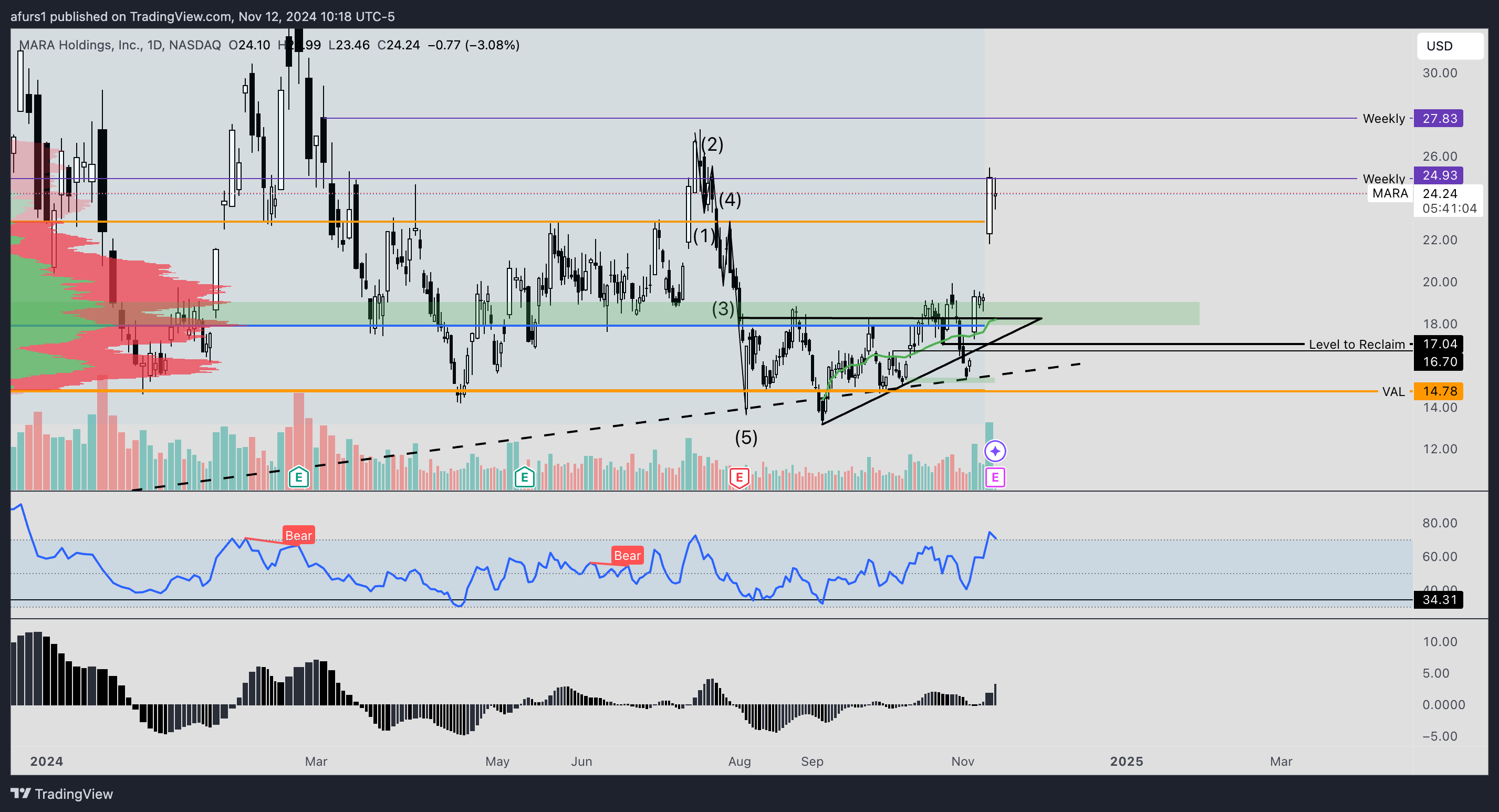Screen dimensions: 1499x812
Task: Click the wave label (5)
Action: coord(746,438)
